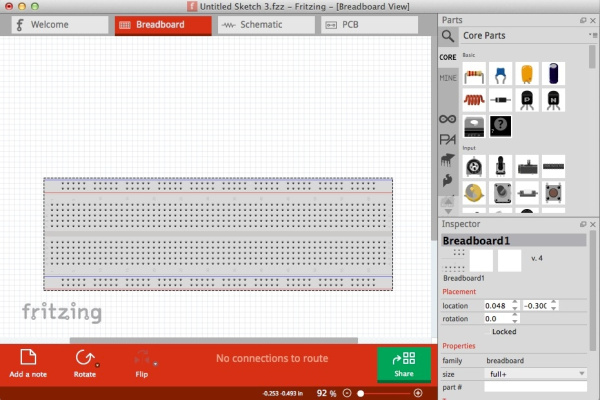600x400 pixels.
Task: Open the Arduino parts bin infinity icon
Action: 448,119
